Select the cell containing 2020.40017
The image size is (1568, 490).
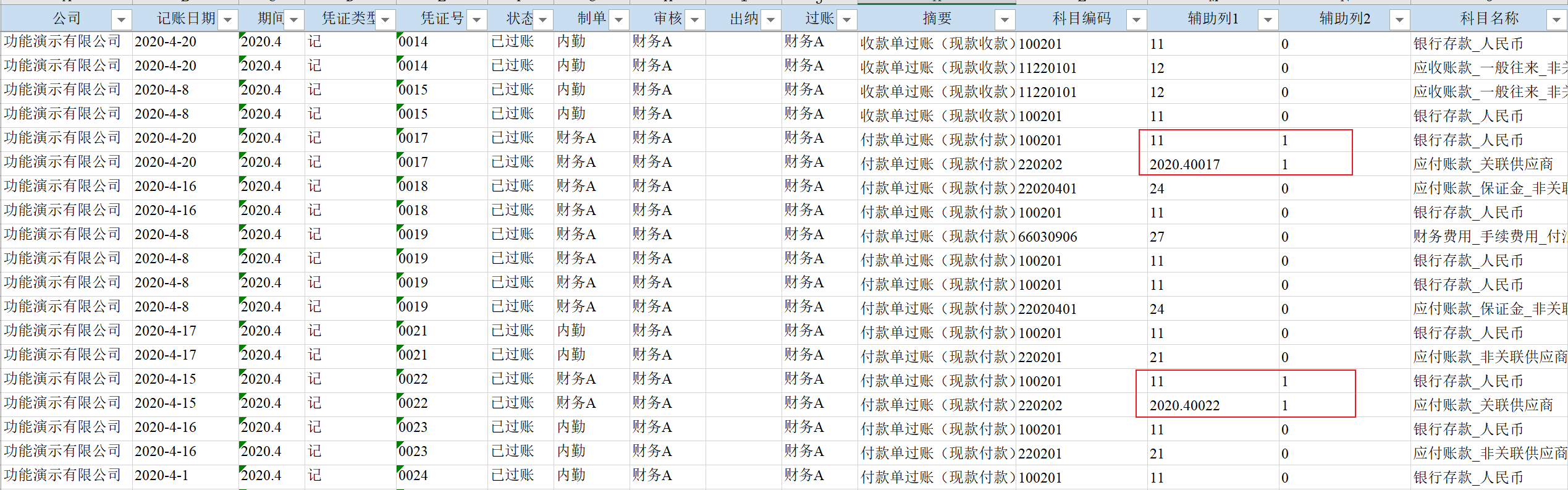pyautogui.click(x=1211, y=164)
